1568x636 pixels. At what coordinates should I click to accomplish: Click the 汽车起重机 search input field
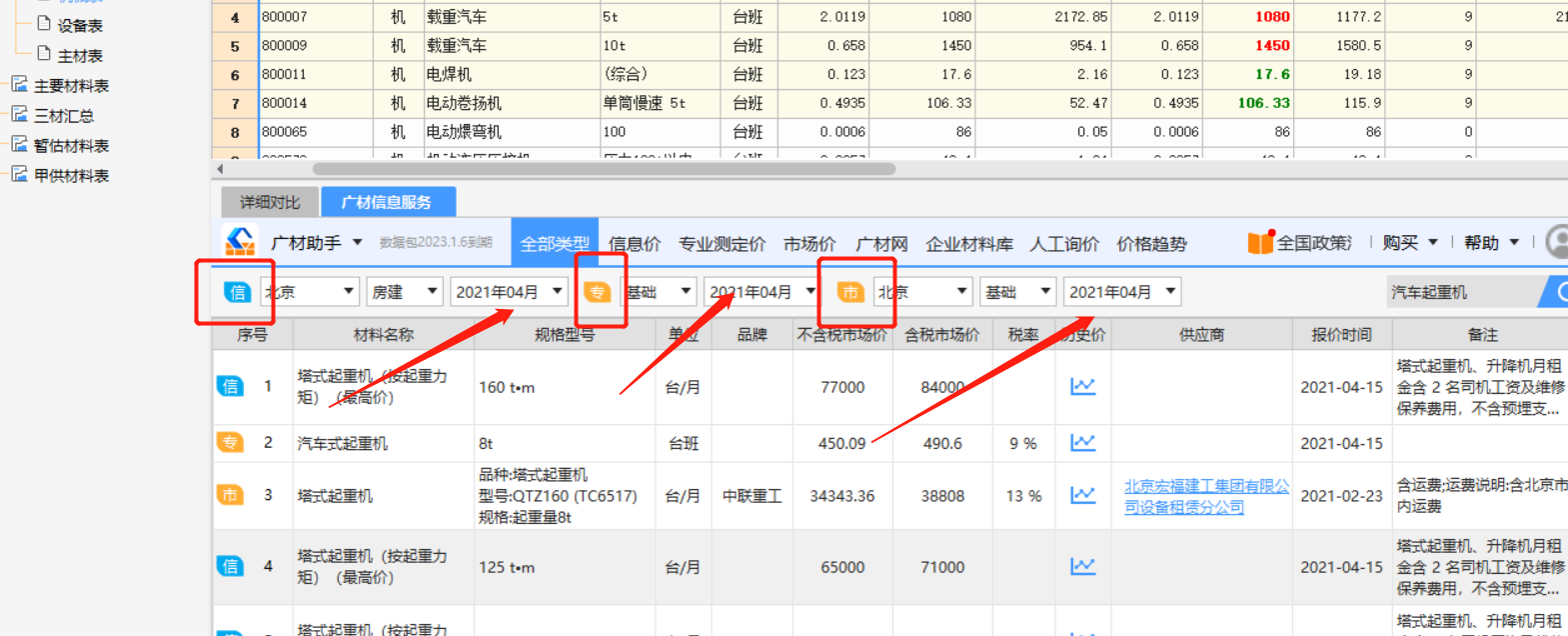[x=1464, y=292]
